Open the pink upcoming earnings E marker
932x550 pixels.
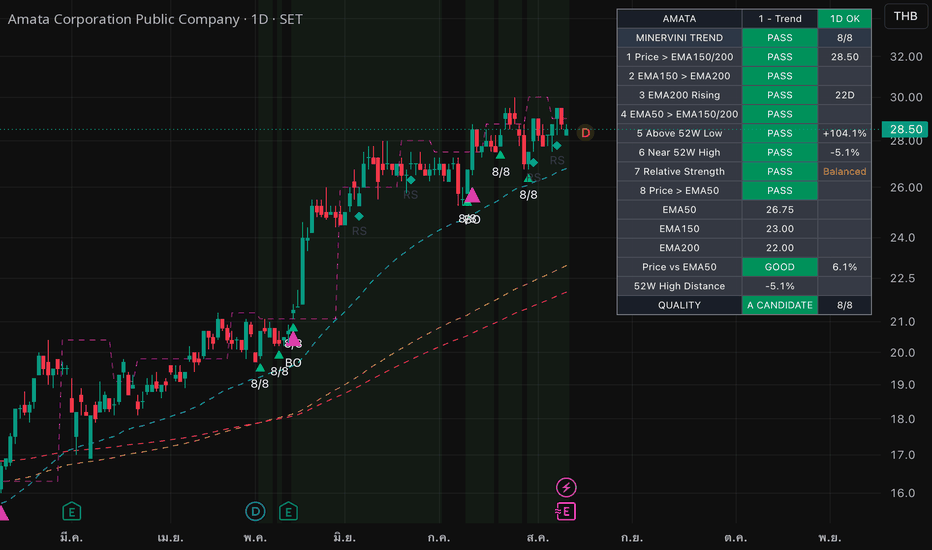[566, 511]
